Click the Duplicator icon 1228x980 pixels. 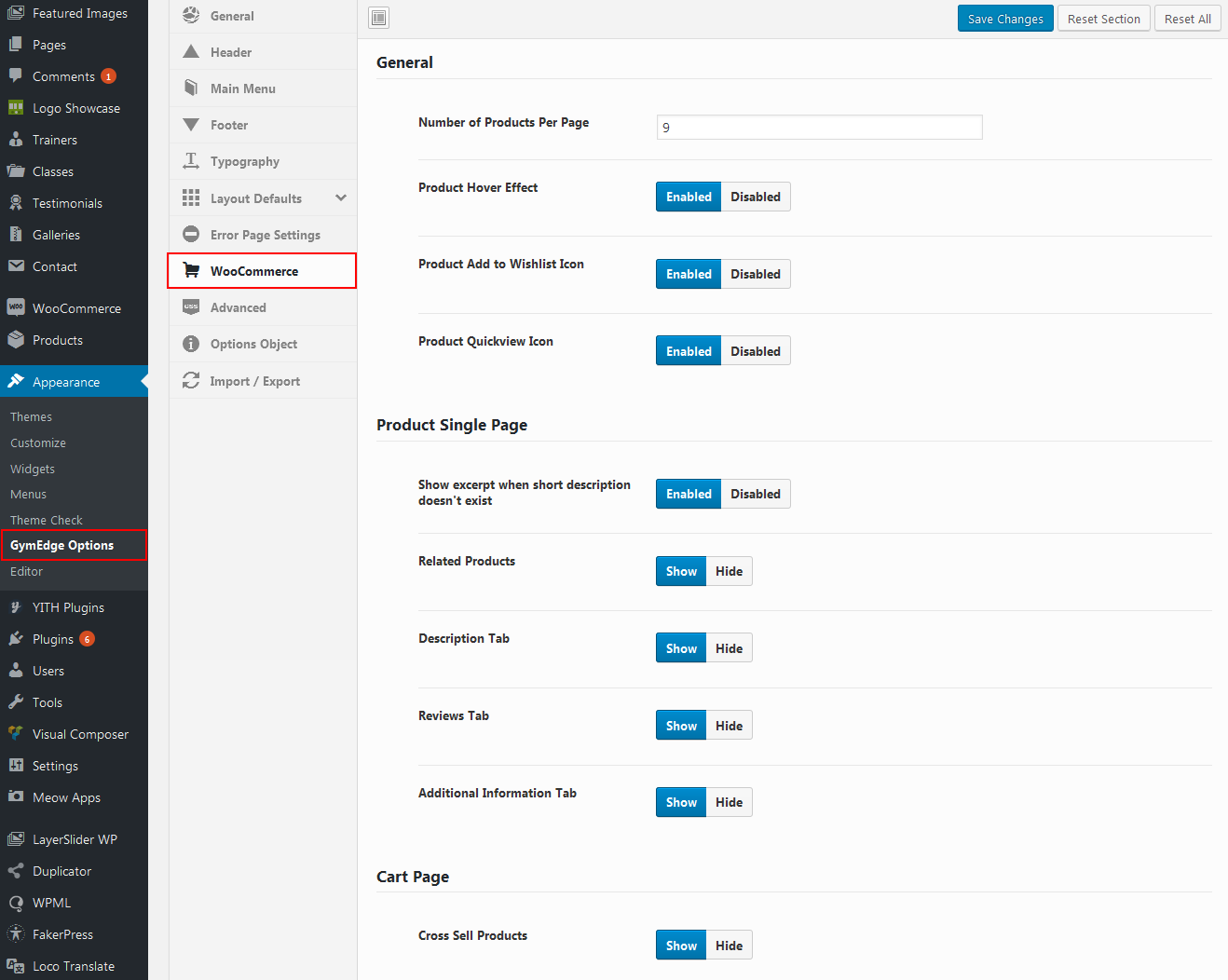tap(16, 871)
